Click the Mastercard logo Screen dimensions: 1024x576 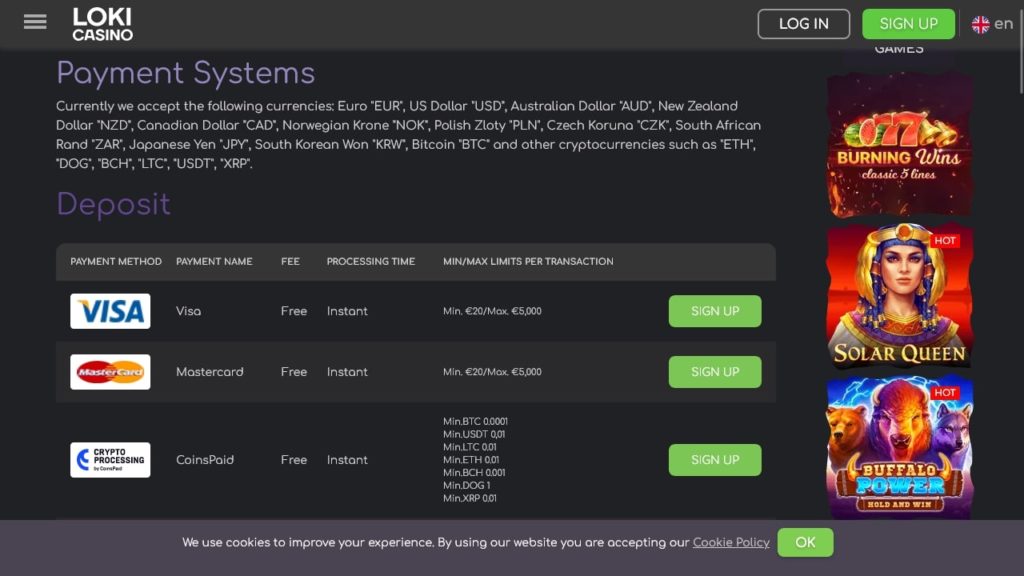110,372
